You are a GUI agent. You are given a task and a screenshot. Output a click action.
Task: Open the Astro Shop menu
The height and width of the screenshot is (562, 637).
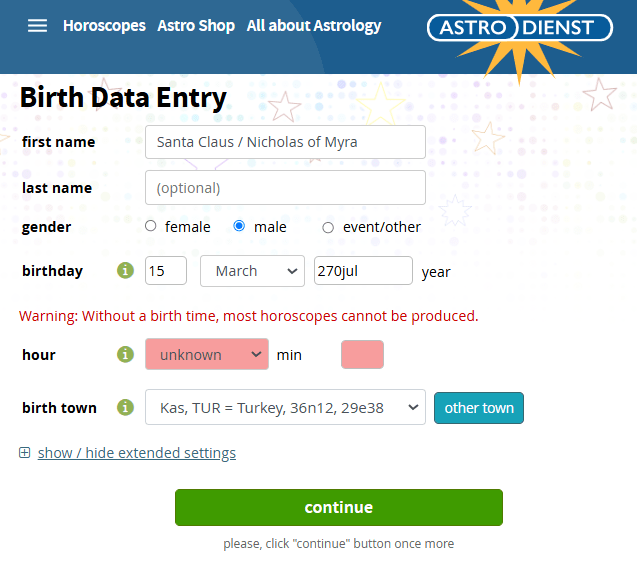tap(196, 26)
